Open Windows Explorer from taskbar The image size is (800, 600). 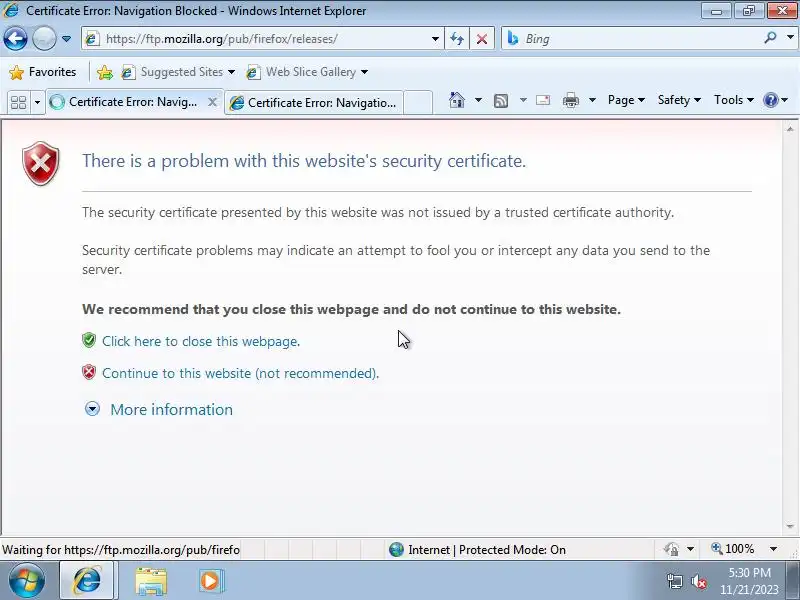click(x=151, y=582)
